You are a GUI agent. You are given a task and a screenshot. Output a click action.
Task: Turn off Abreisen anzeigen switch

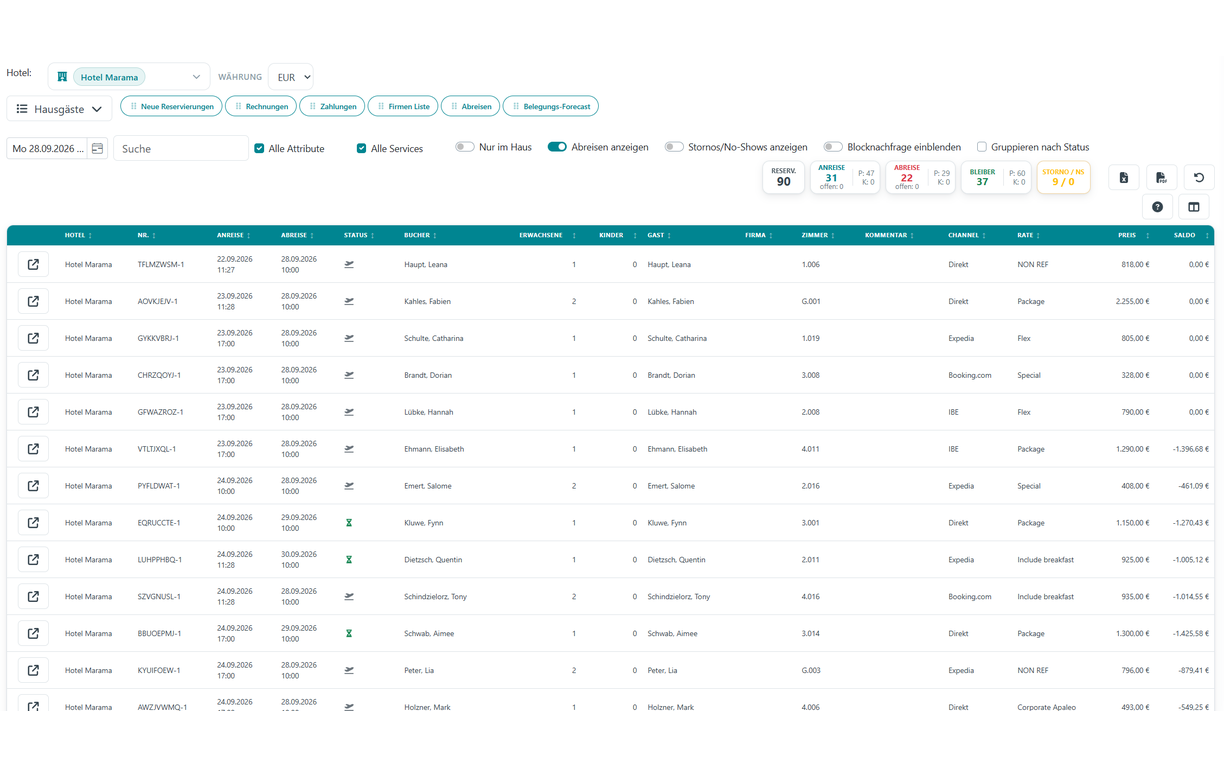pyautogui.click(x=557, y=147)
